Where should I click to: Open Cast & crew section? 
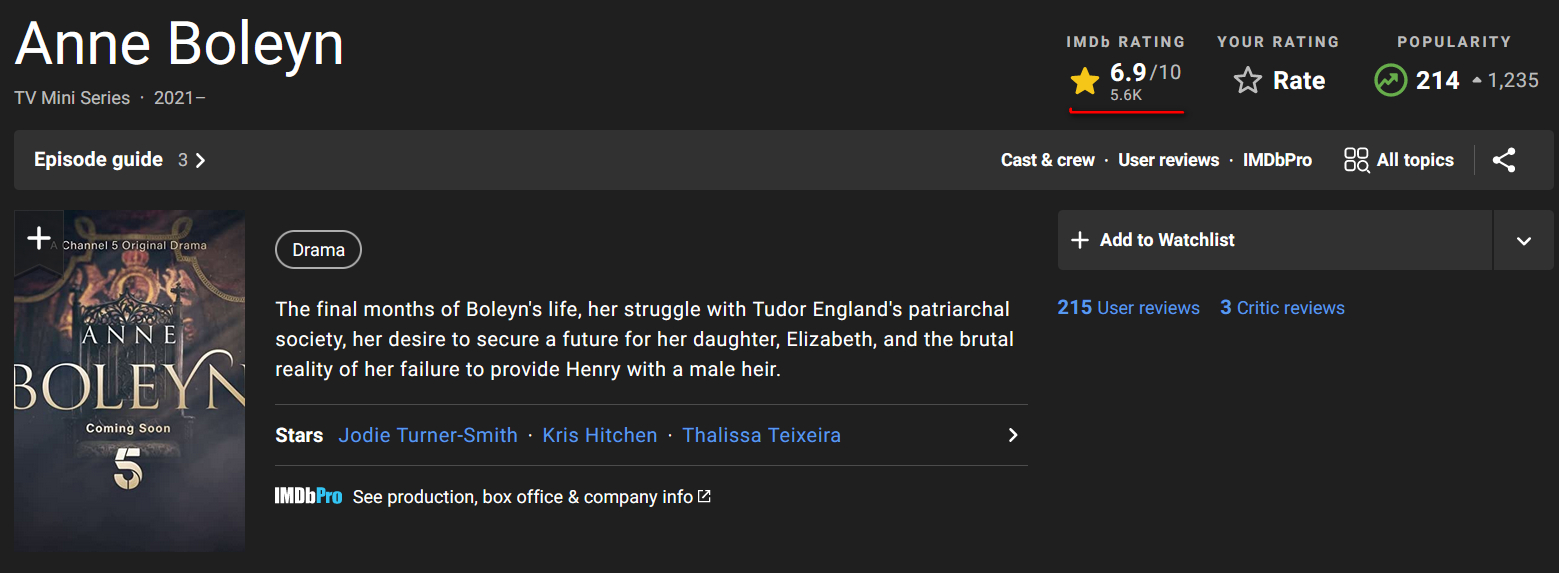pos(1047,160)
